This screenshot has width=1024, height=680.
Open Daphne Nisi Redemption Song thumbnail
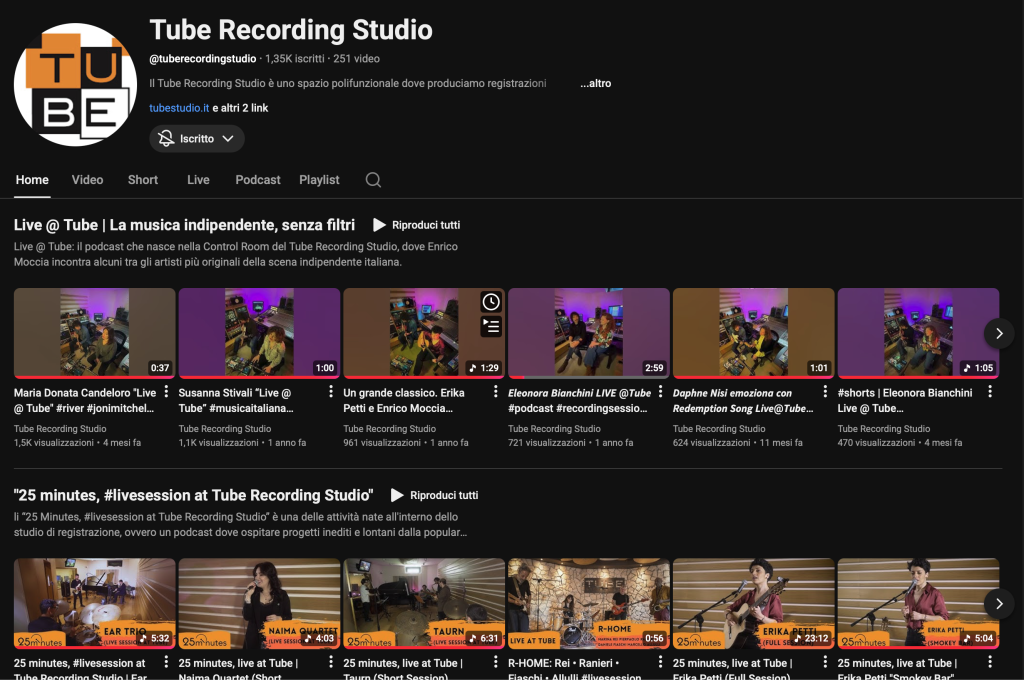(x=754, y=333)
